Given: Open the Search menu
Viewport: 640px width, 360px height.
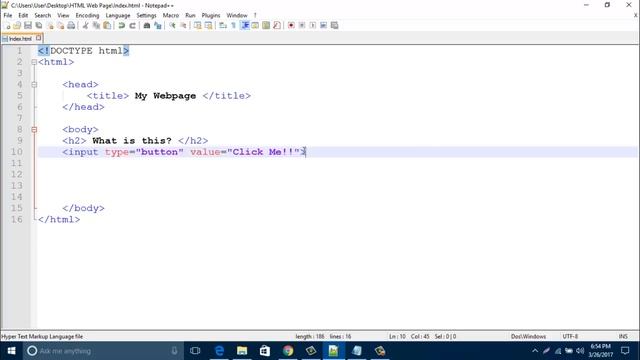Looking at the screenshot, I should 43,15.
